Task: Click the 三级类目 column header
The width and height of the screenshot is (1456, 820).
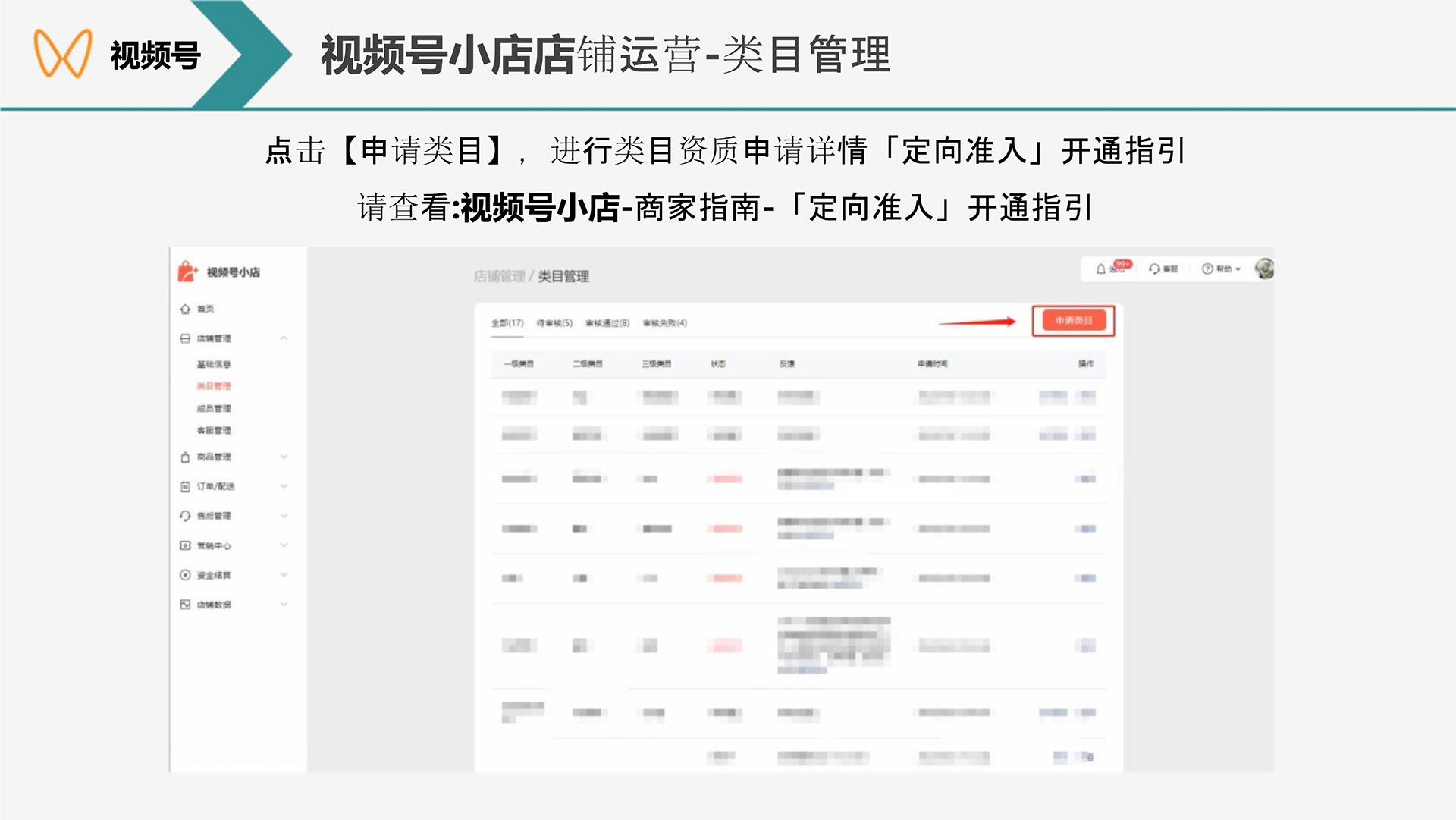Action: tap(657, 364)
